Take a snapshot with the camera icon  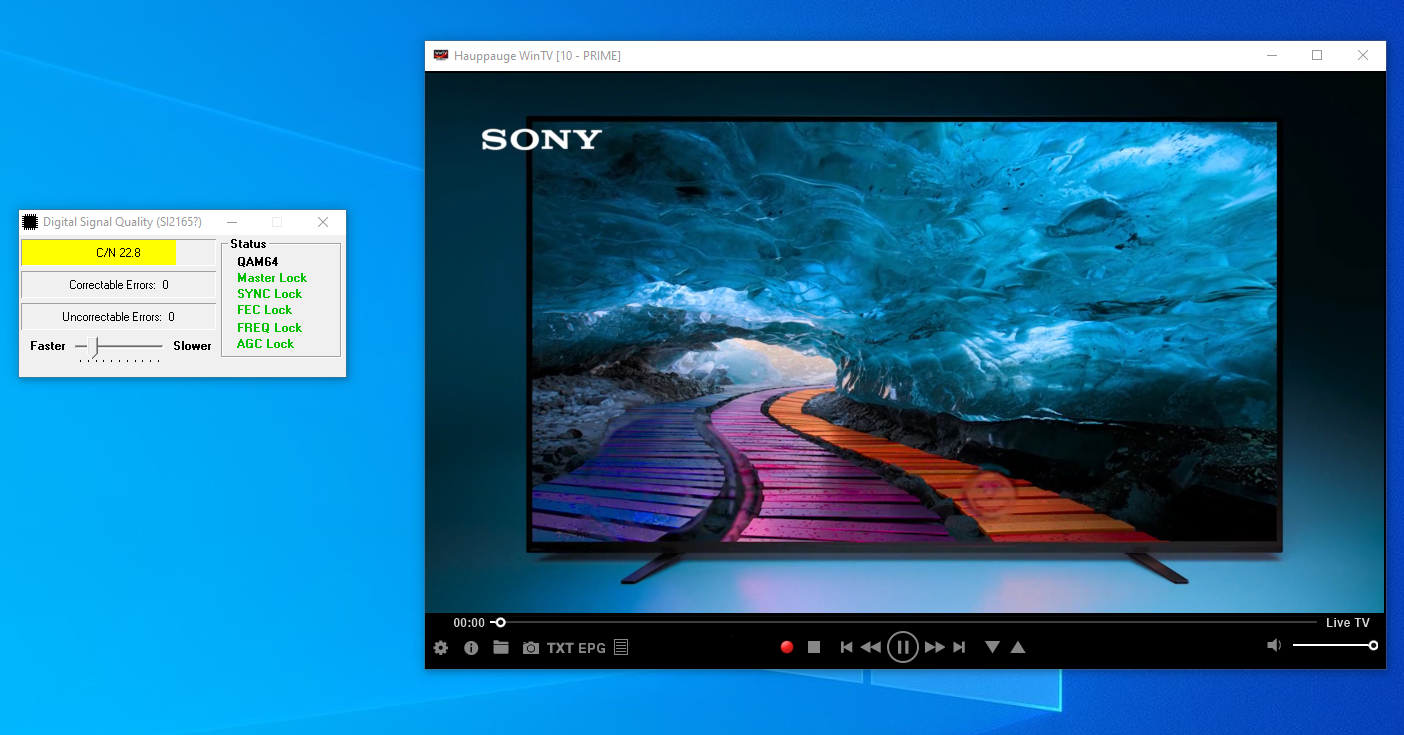pyautogui.click(x=531, y=648)
